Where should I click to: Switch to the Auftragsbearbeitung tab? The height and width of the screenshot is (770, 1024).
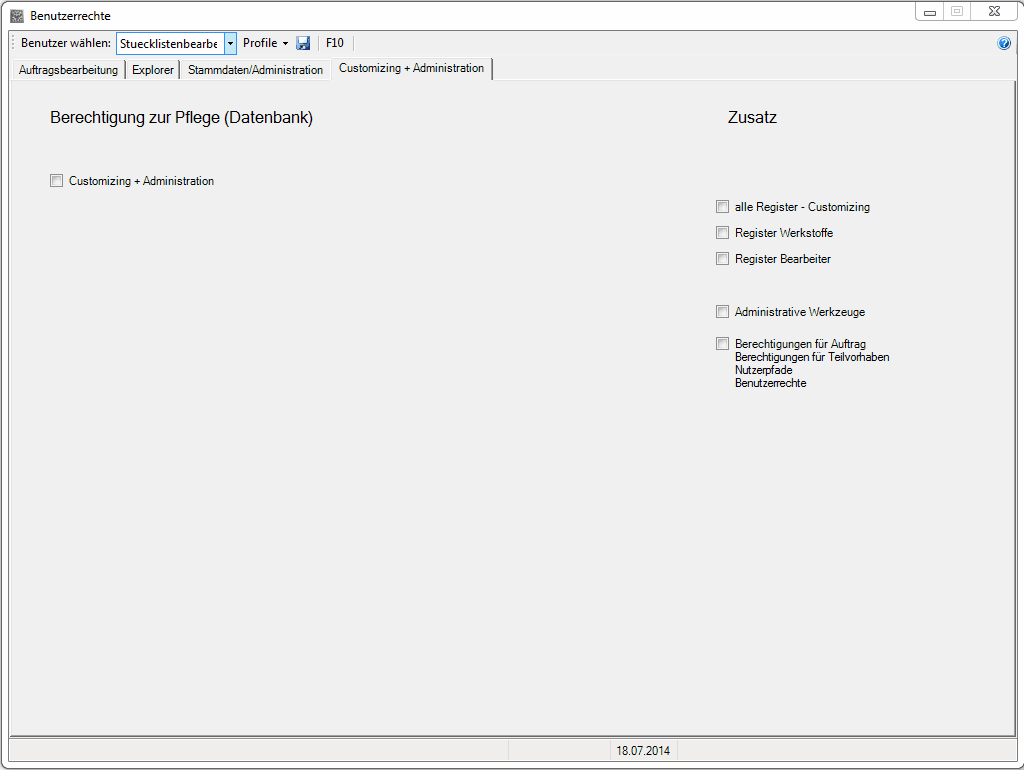click(x=68, y=70)
